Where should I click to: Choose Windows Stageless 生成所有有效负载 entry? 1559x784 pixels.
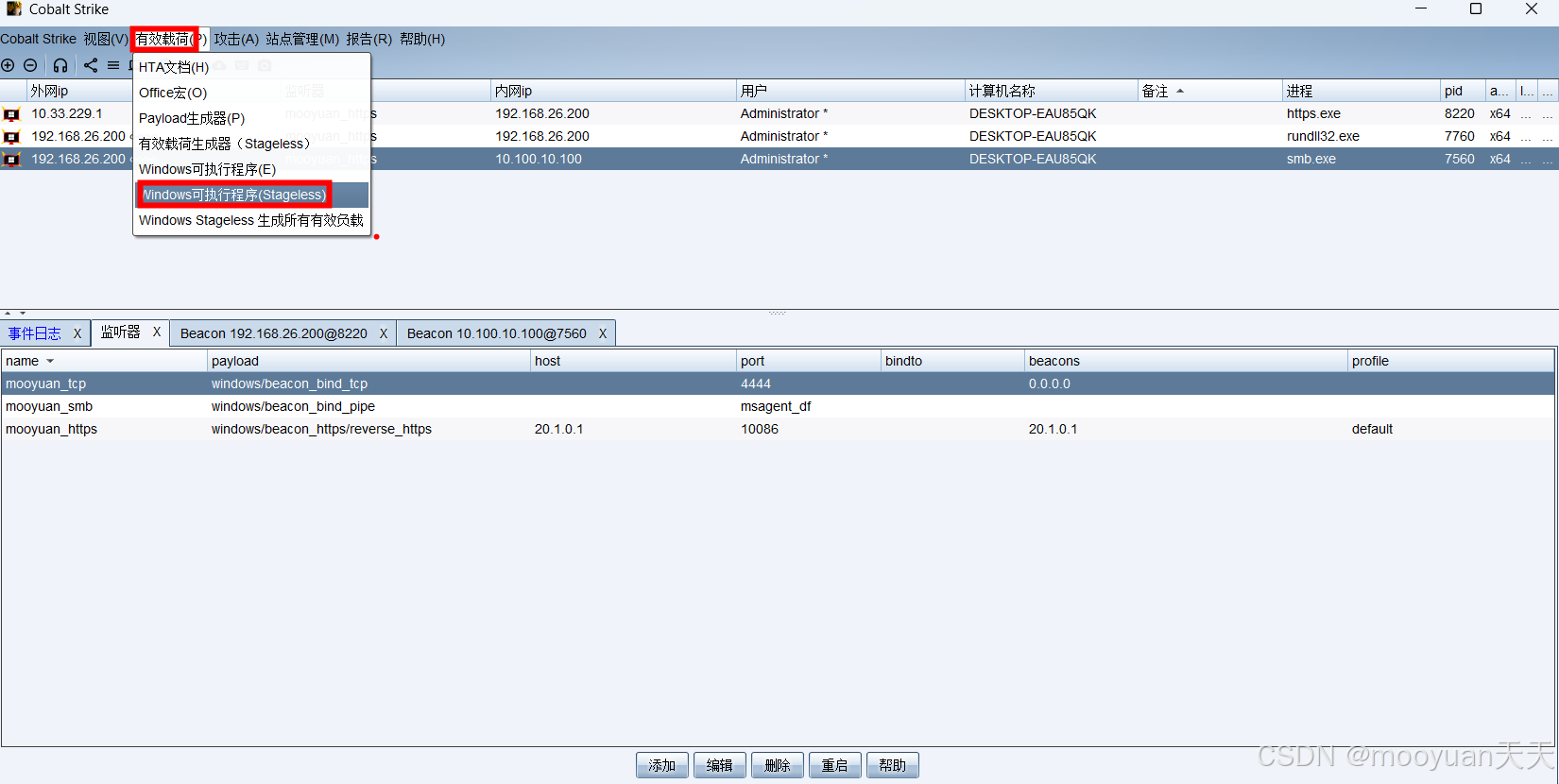(251, 220)
